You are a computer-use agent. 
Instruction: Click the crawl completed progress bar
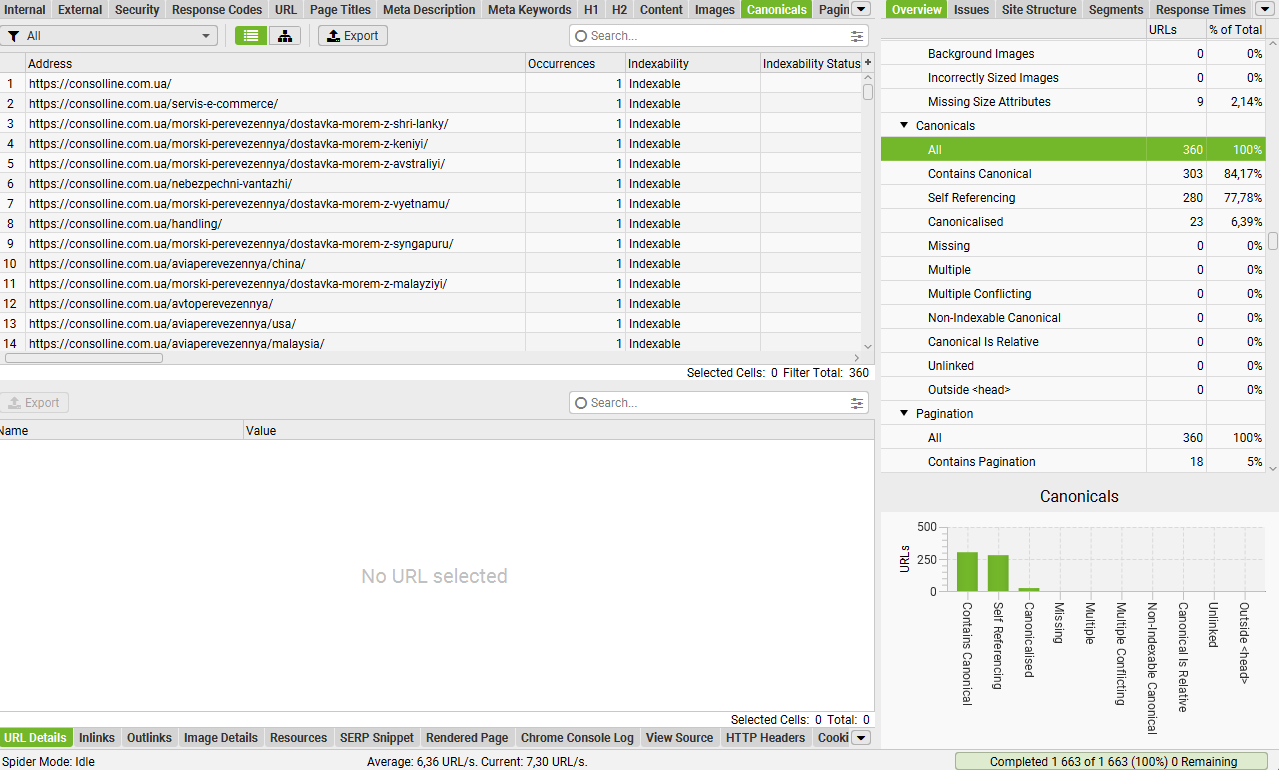[x=1112, y=761]
